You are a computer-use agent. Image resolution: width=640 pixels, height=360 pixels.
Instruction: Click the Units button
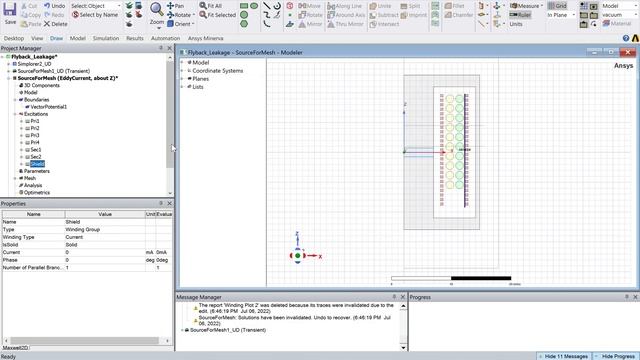tap(516, 24)
